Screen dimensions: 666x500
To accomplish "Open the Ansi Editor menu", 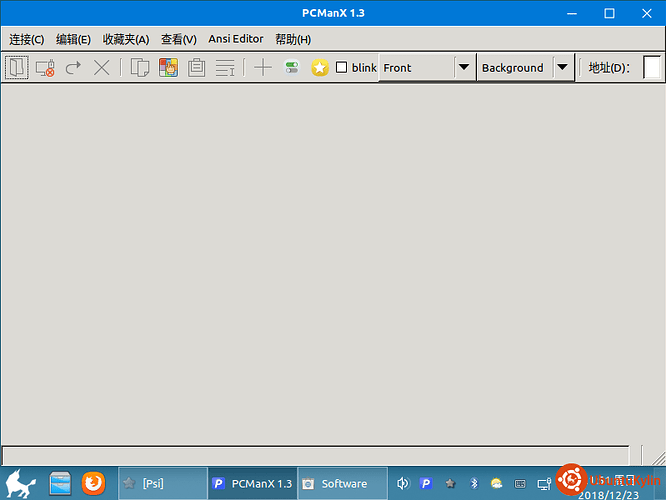I will click(236, 39).
